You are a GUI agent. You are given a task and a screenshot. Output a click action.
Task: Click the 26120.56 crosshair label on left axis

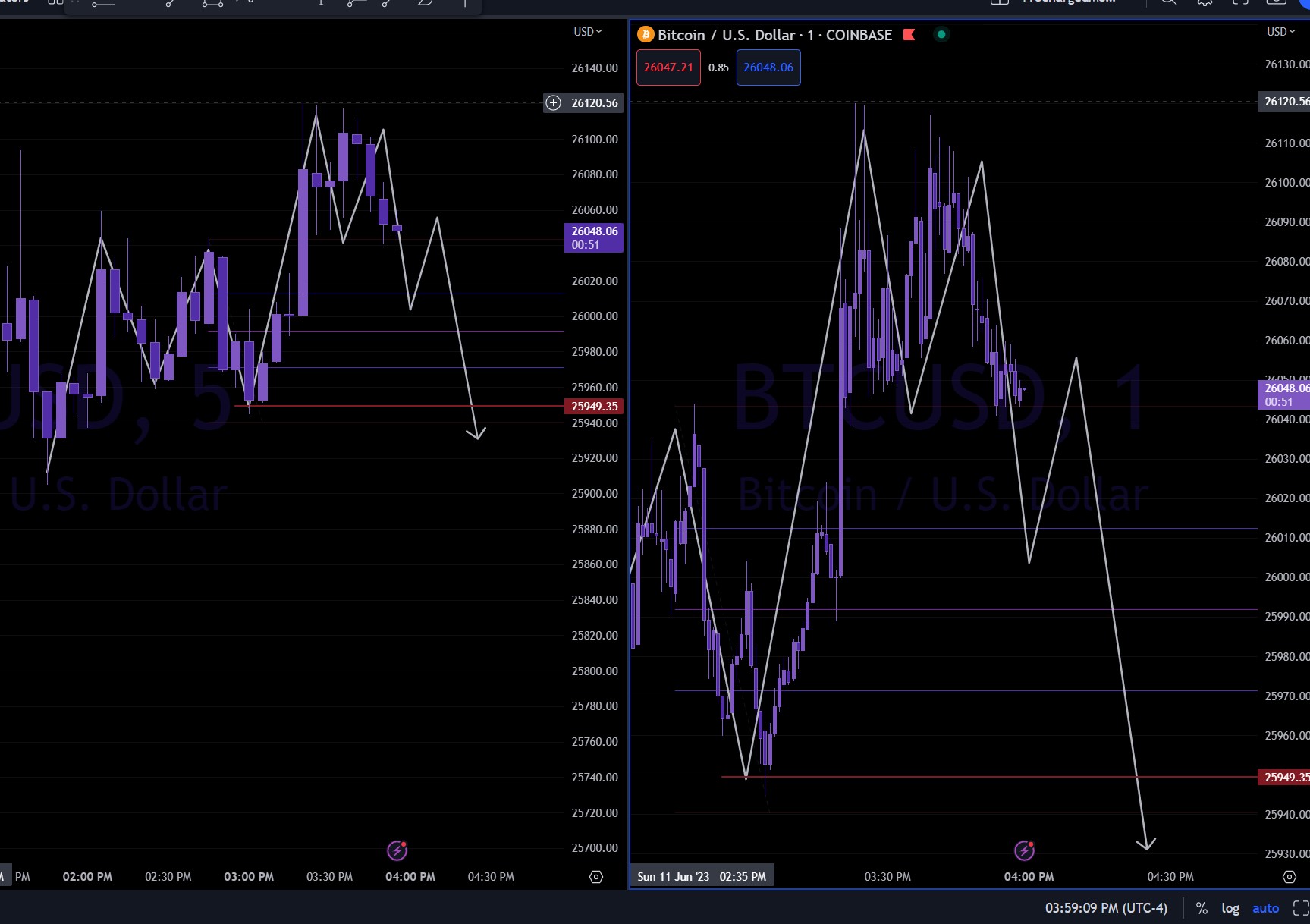(595, 102)
